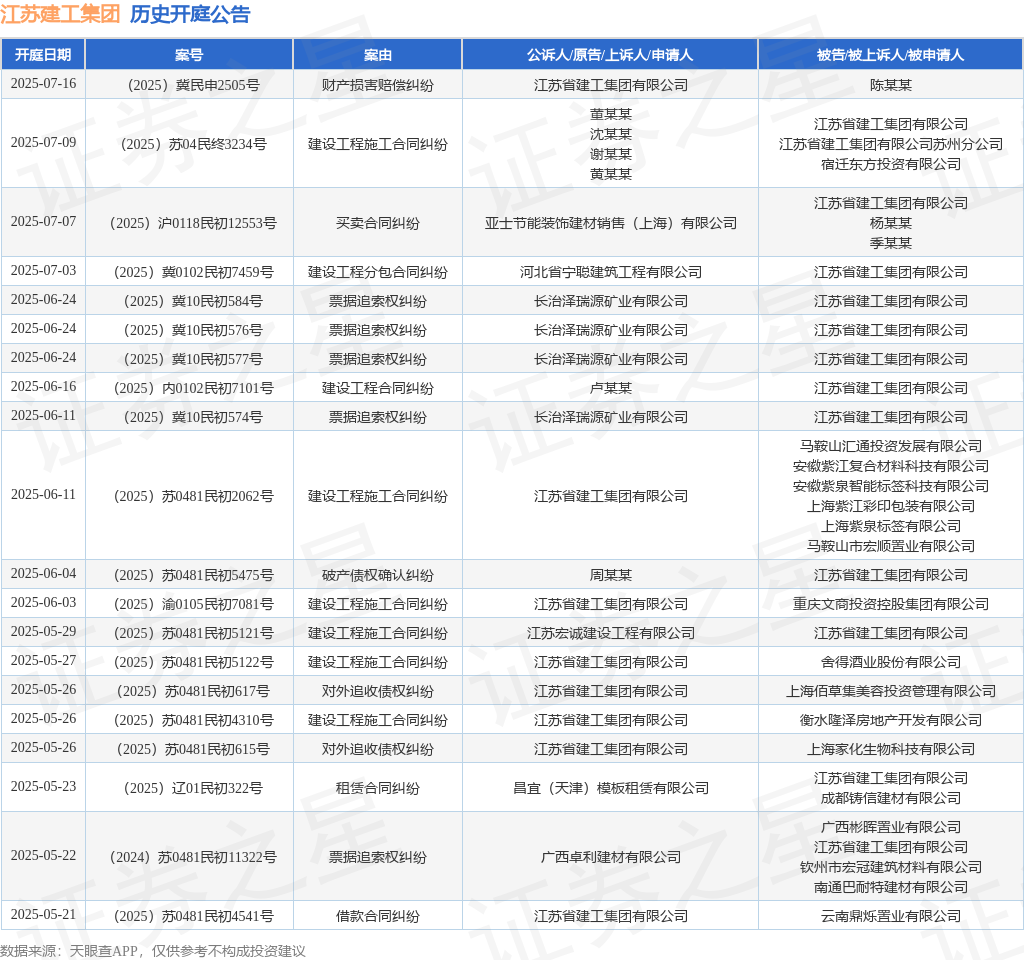The width and height of the screenshot is (1024, 960).
Task: Click plaintiff name 谢某某
Action: coord(611,154)
